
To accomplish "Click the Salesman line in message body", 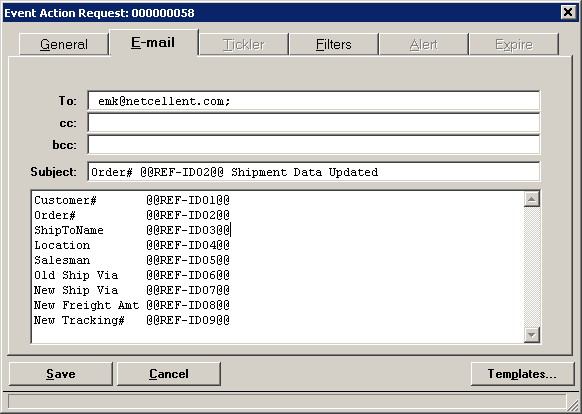I will (x=132, y=260).
